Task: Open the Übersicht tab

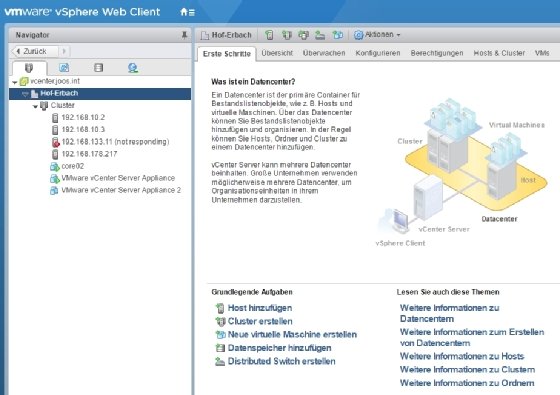Action: point(277,53)
